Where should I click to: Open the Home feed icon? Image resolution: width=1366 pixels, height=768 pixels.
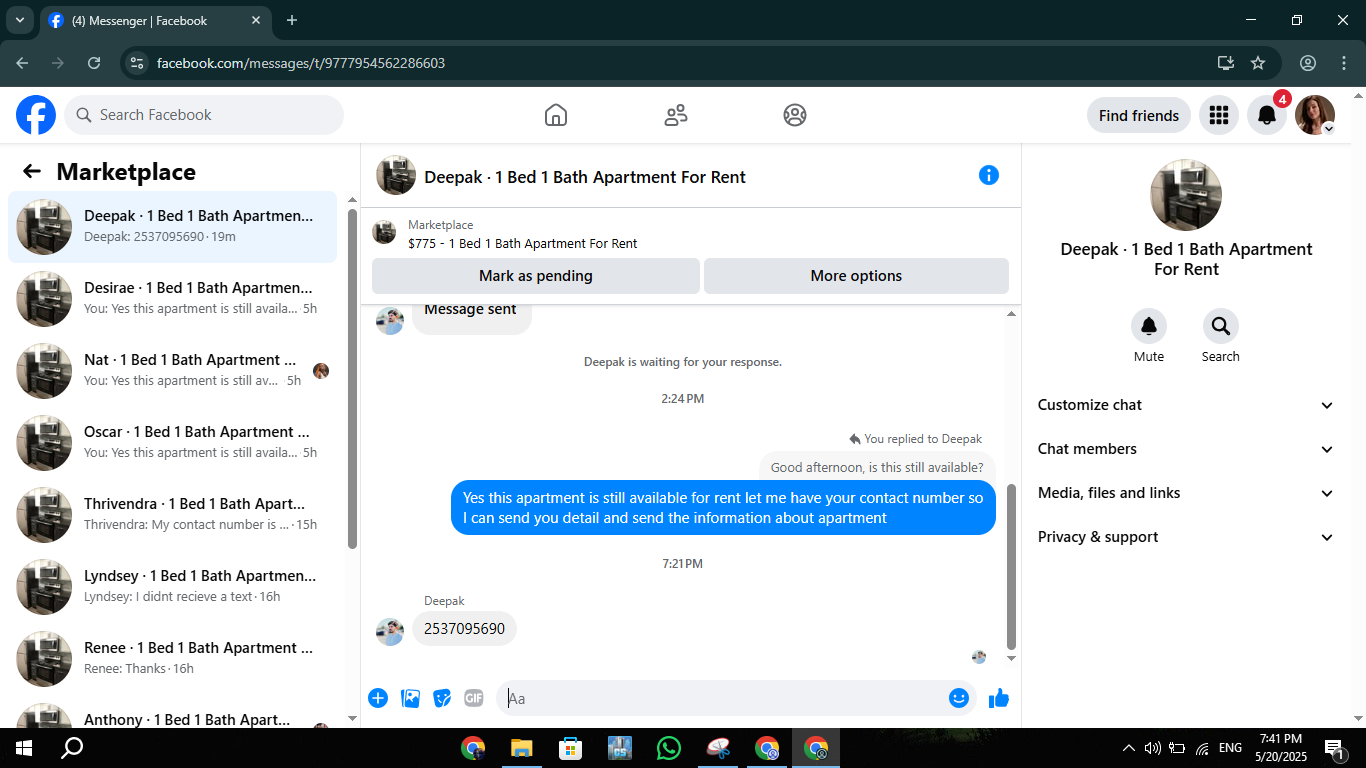pos(556,115)
